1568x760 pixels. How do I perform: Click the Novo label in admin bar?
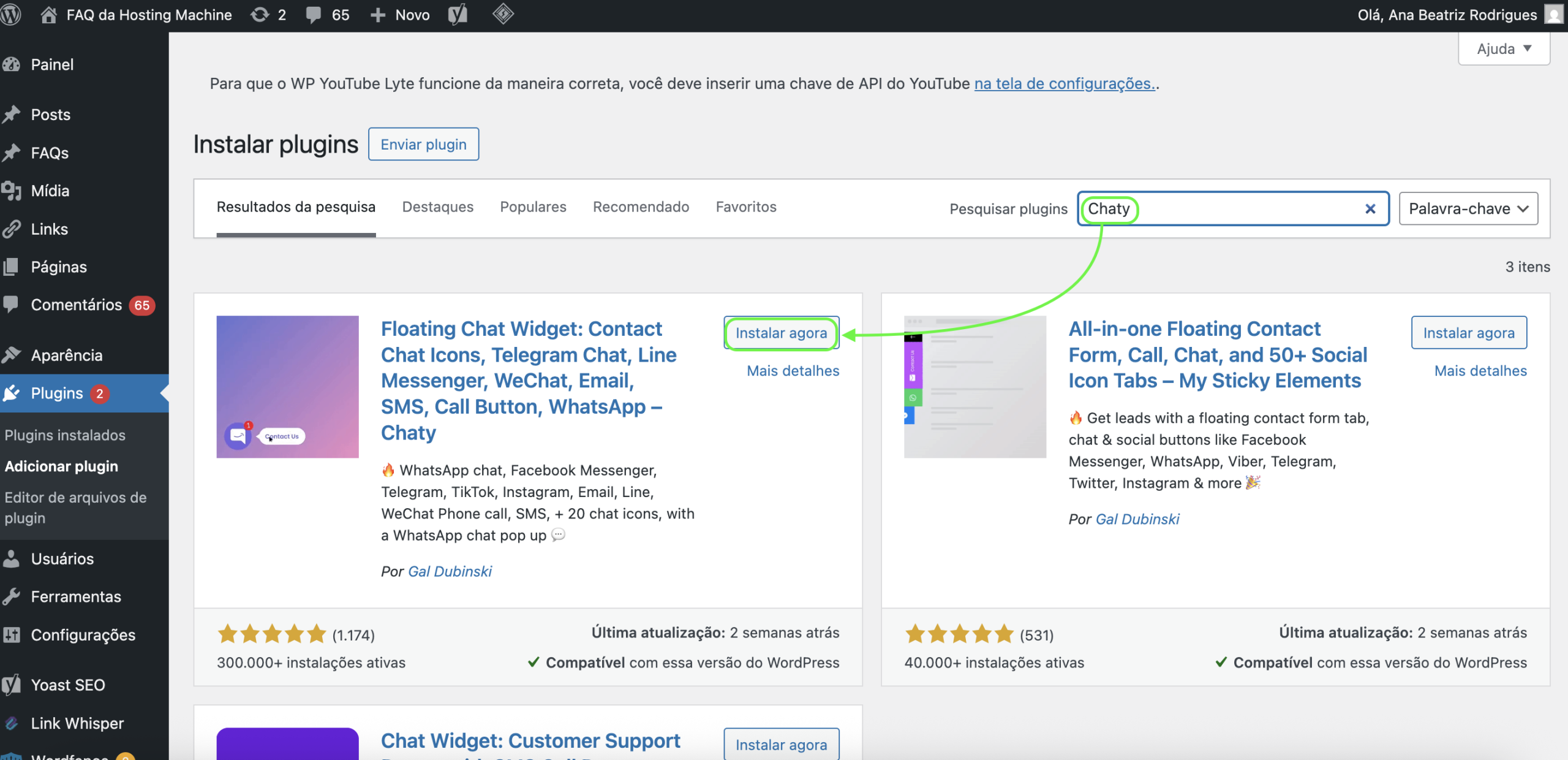pyautogui.click(x=412, y=15)
